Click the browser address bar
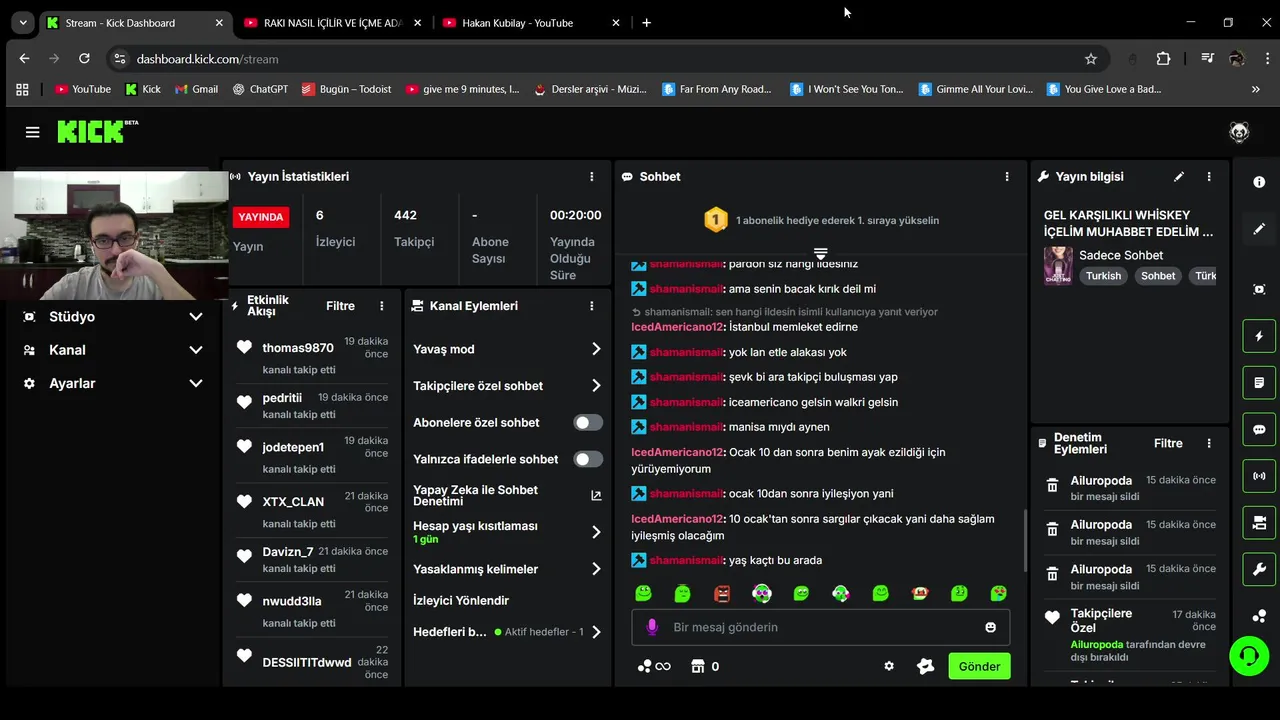The height and width of the screenshot is (720, 1280). click(606, 59)
